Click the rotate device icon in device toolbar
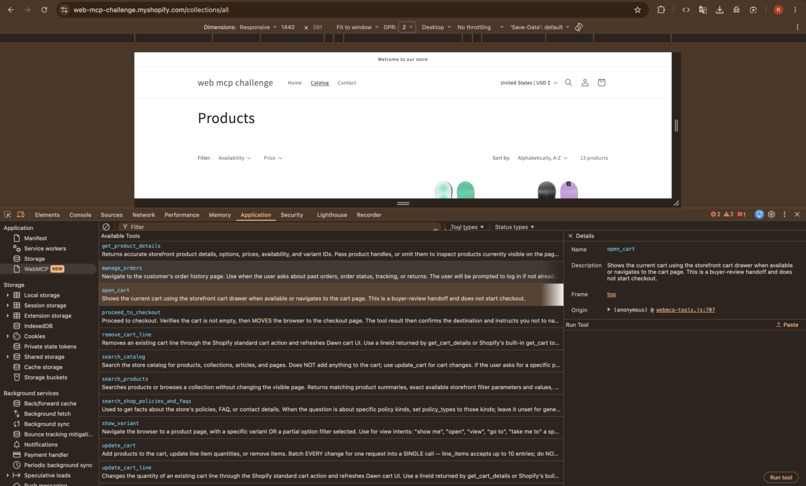 point(579,27)
